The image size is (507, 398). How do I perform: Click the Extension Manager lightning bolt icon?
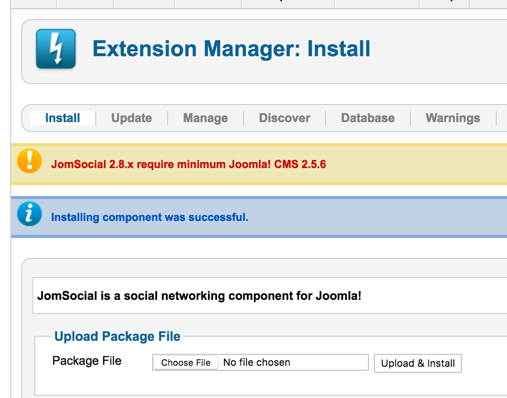(x=56, y=49)
